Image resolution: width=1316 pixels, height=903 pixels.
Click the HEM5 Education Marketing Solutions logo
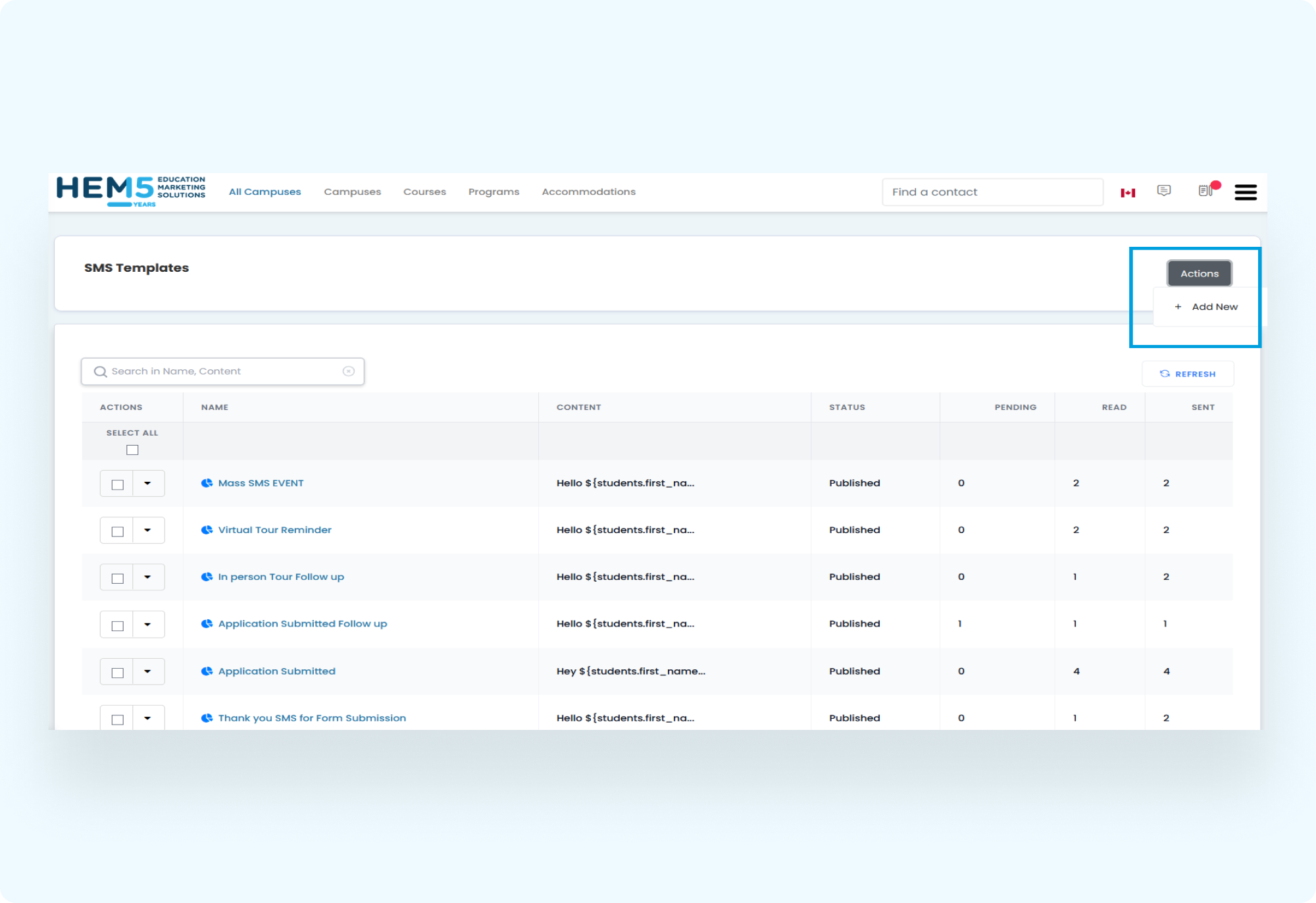point(131,191)
